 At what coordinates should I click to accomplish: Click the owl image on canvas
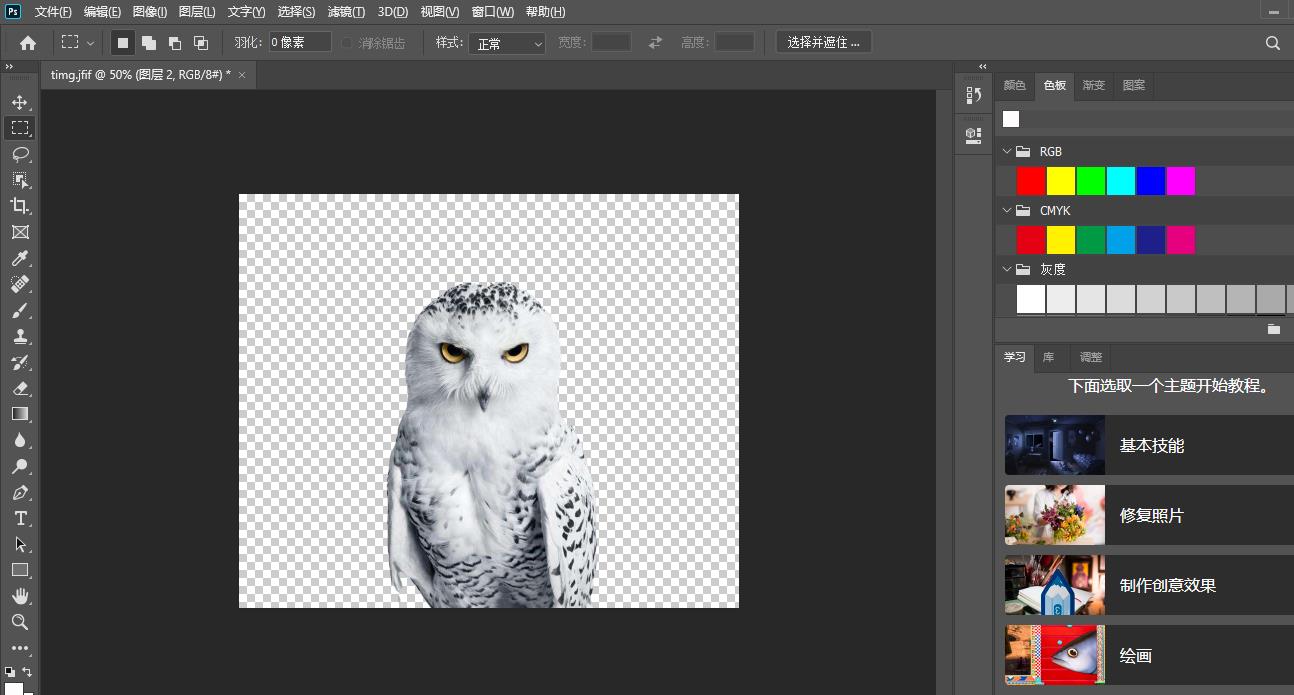[x=490, y=445]
